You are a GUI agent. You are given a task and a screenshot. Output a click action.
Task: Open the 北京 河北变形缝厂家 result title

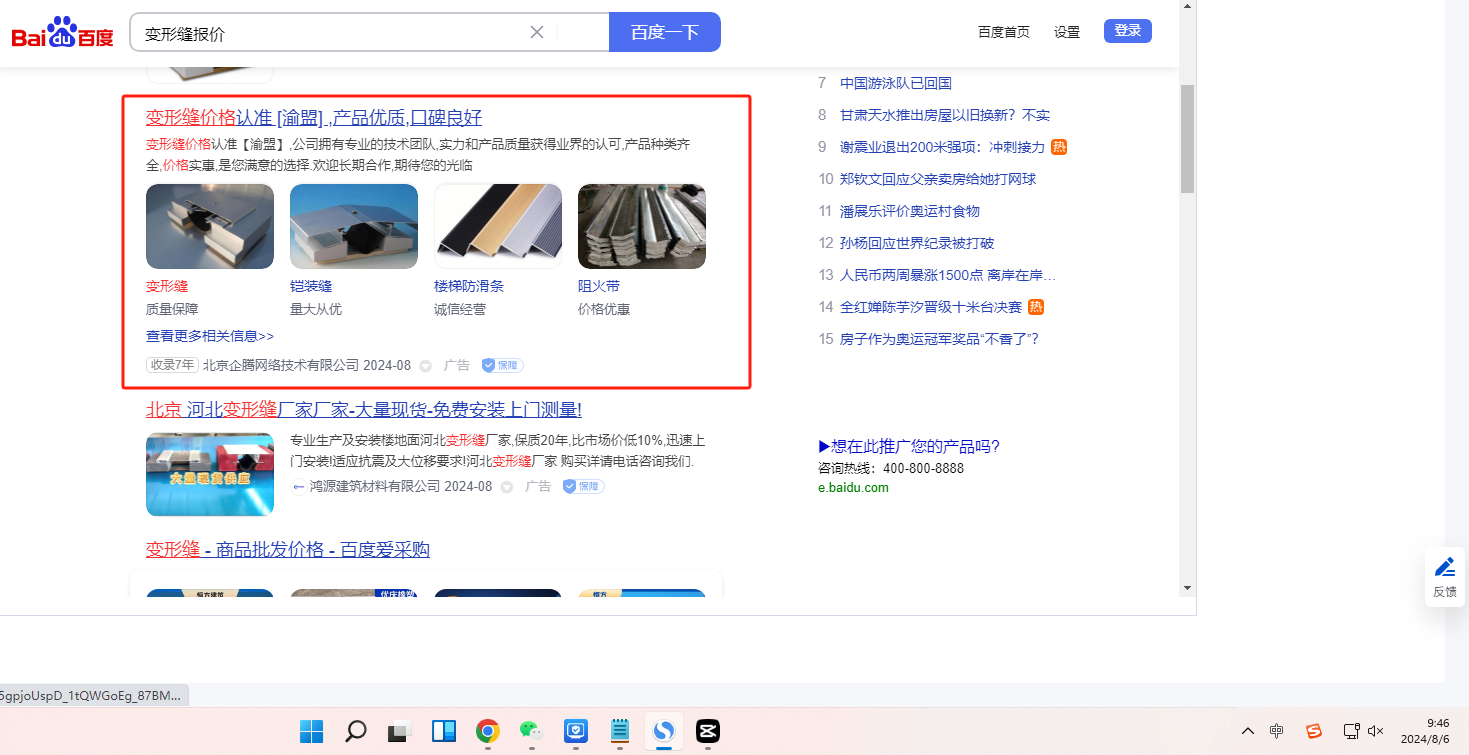[x=364, y=409]
